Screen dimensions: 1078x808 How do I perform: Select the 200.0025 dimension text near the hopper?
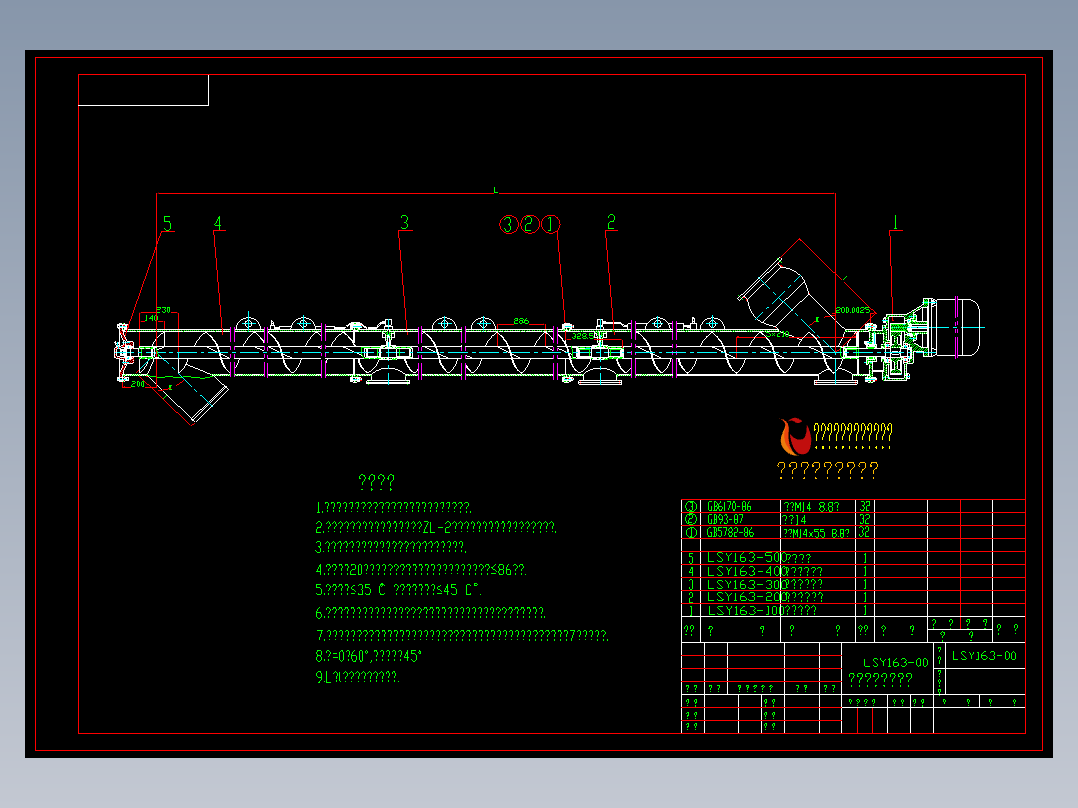tap(852, 310)
